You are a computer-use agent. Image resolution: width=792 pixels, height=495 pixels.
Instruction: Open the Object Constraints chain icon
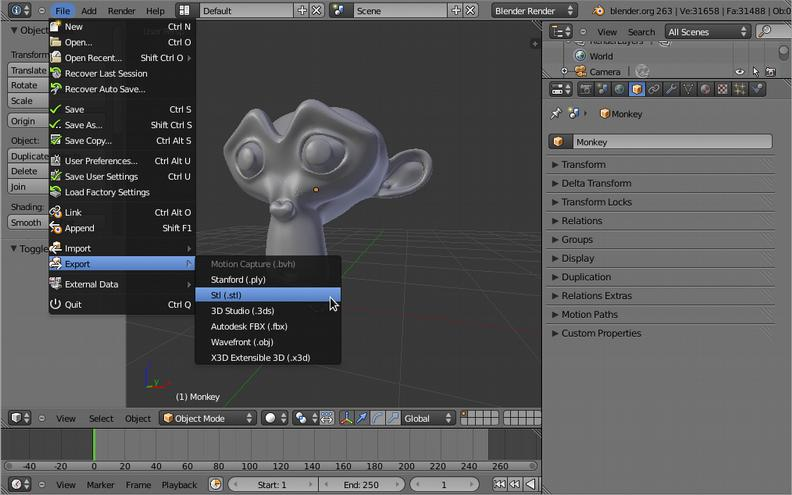tap(654, 89)
